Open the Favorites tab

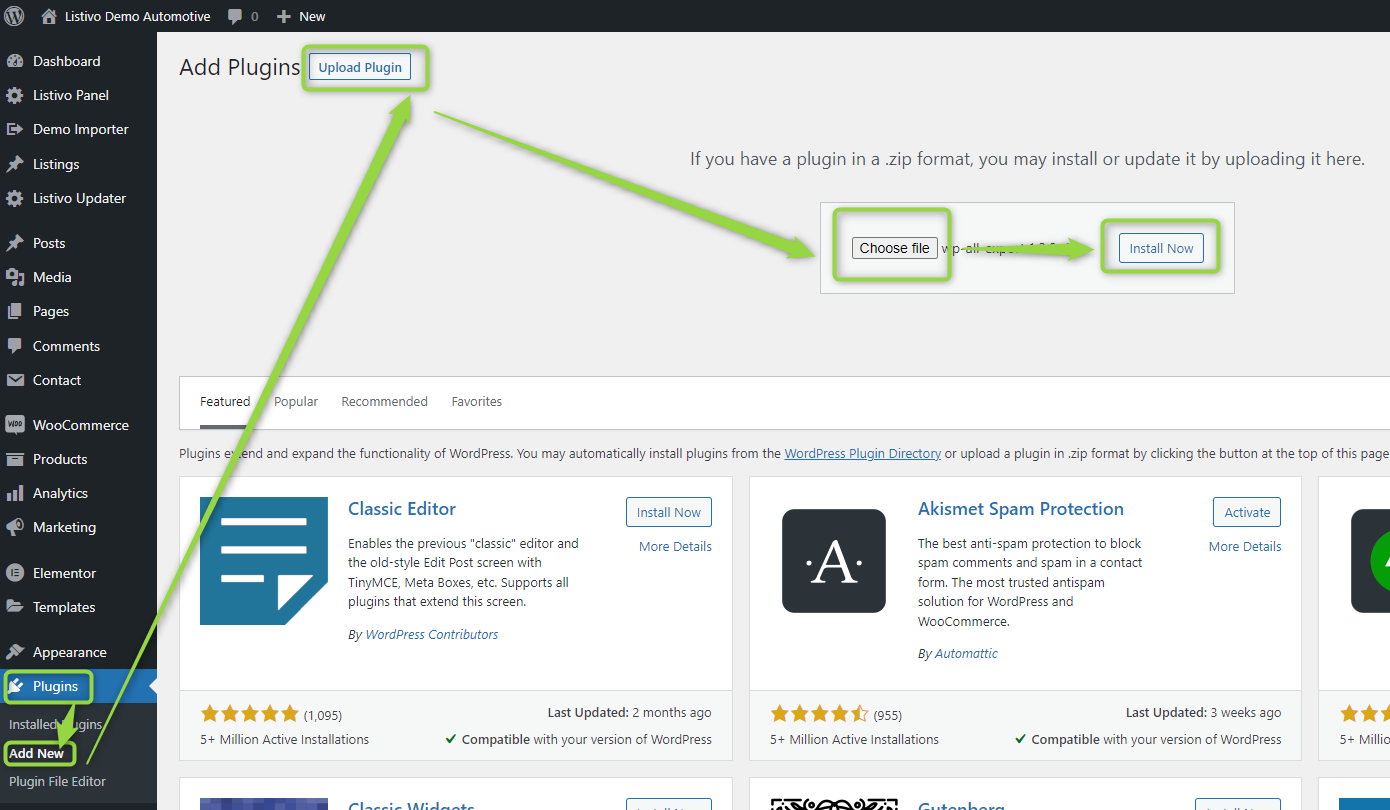coord(477,401)
